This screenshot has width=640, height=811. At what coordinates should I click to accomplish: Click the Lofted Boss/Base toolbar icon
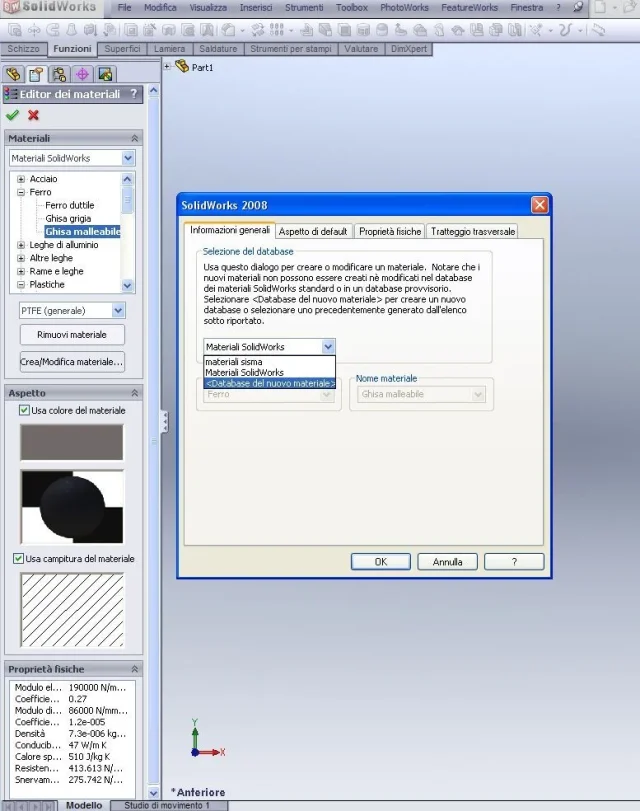tap(72, 30)
